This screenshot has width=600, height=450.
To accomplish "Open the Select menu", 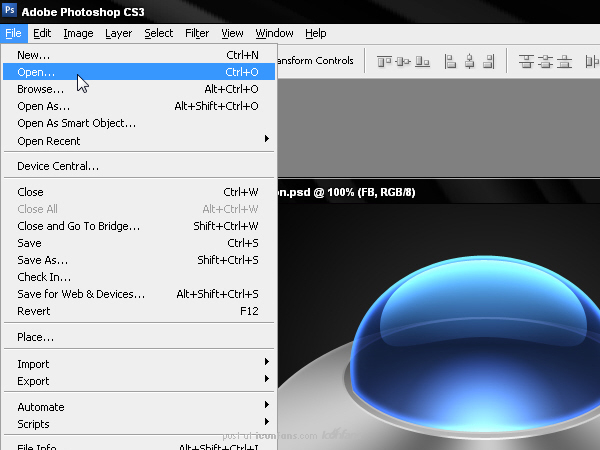I will coord(159,34).
